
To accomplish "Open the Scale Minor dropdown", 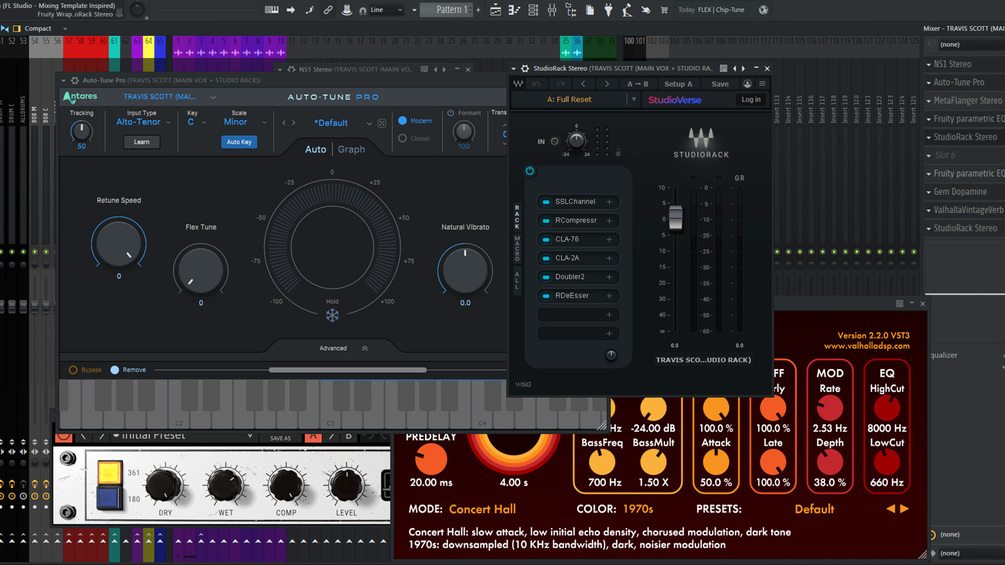I will pyautogui.click(x=245, y=122).
